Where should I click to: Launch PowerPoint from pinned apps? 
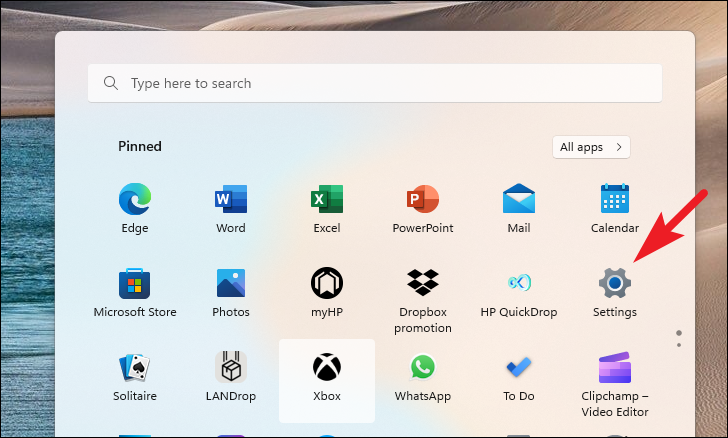tap(422, 208)
